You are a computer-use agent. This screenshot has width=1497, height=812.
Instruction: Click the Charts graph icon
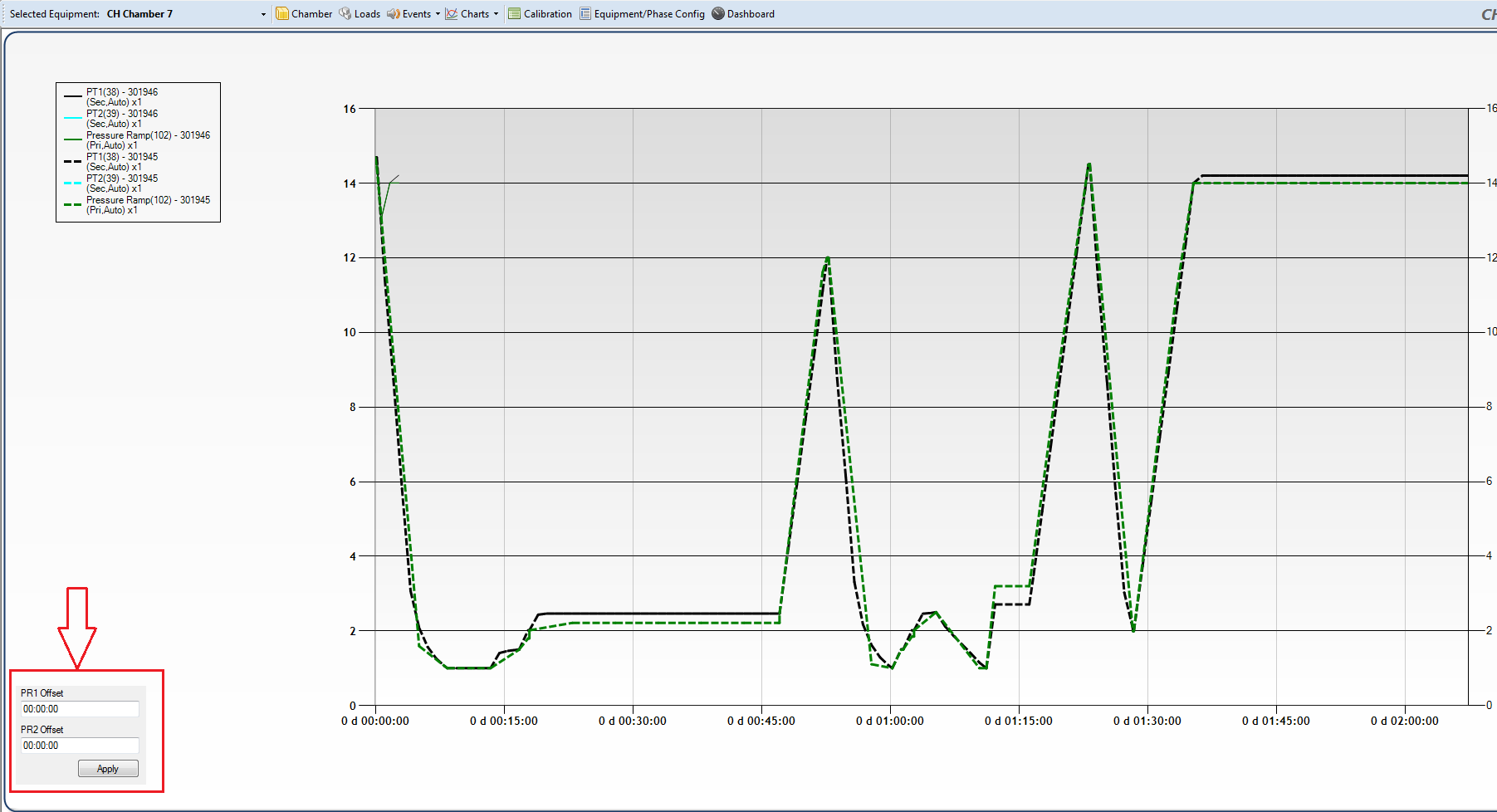click(452, 14)
